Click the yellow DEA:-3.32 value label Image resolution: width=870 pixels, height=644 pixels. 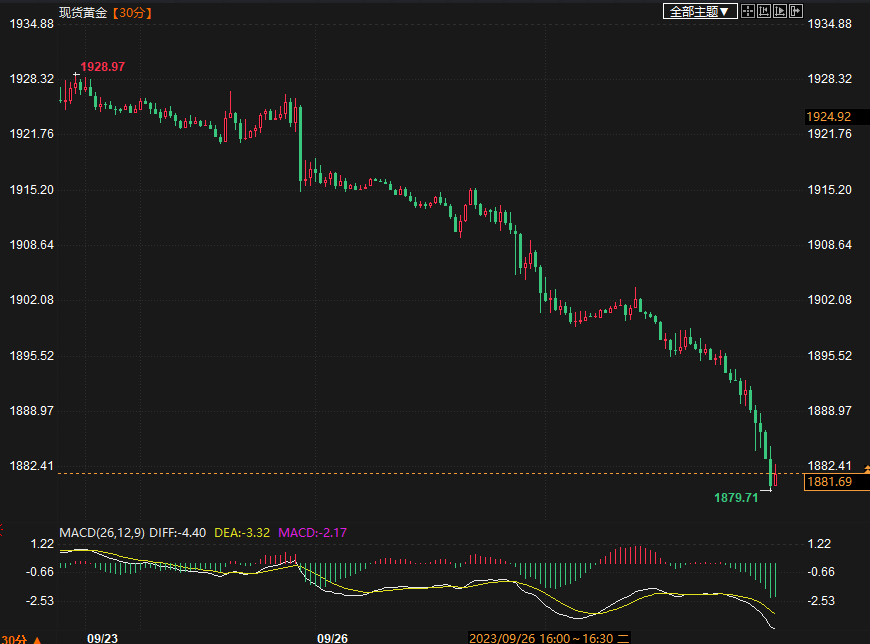(241, 533)
